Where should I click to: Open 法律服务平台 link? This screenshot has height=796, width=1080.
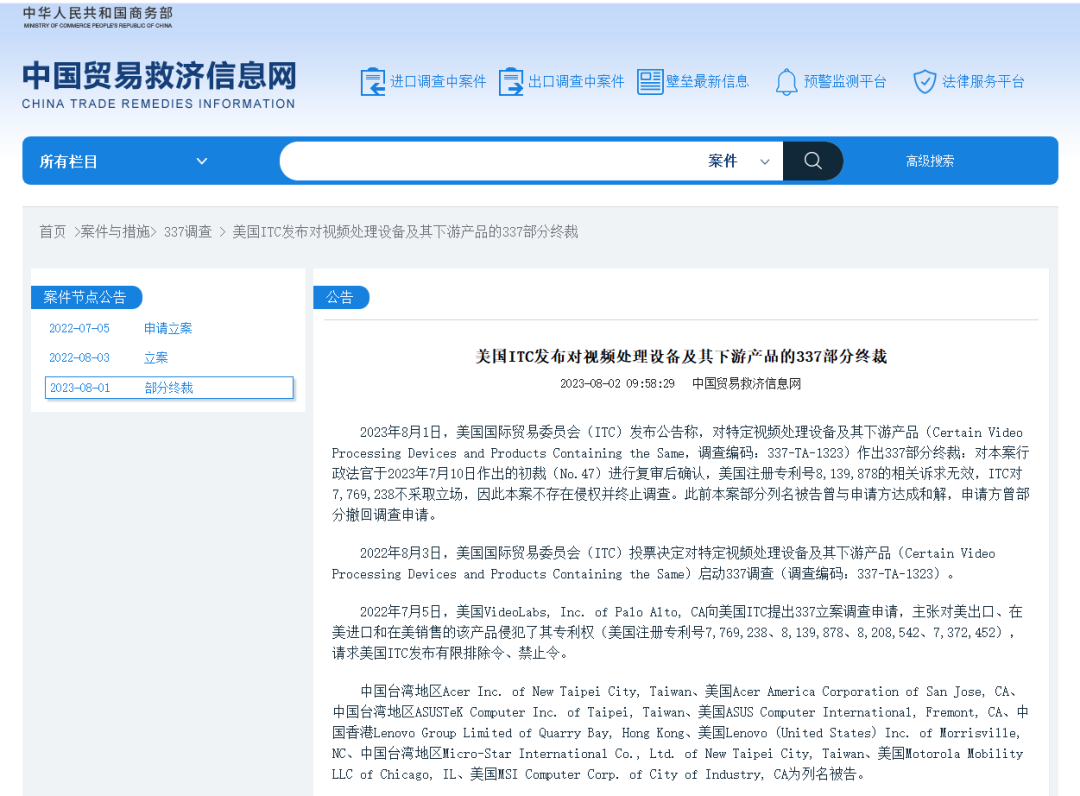point(983,82)
